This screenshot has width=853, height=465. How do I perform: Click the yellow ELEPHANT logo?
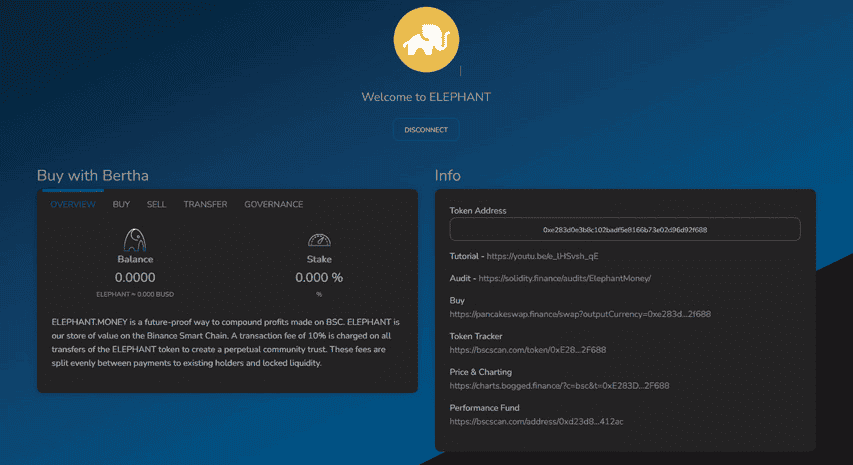pos(426,40)
